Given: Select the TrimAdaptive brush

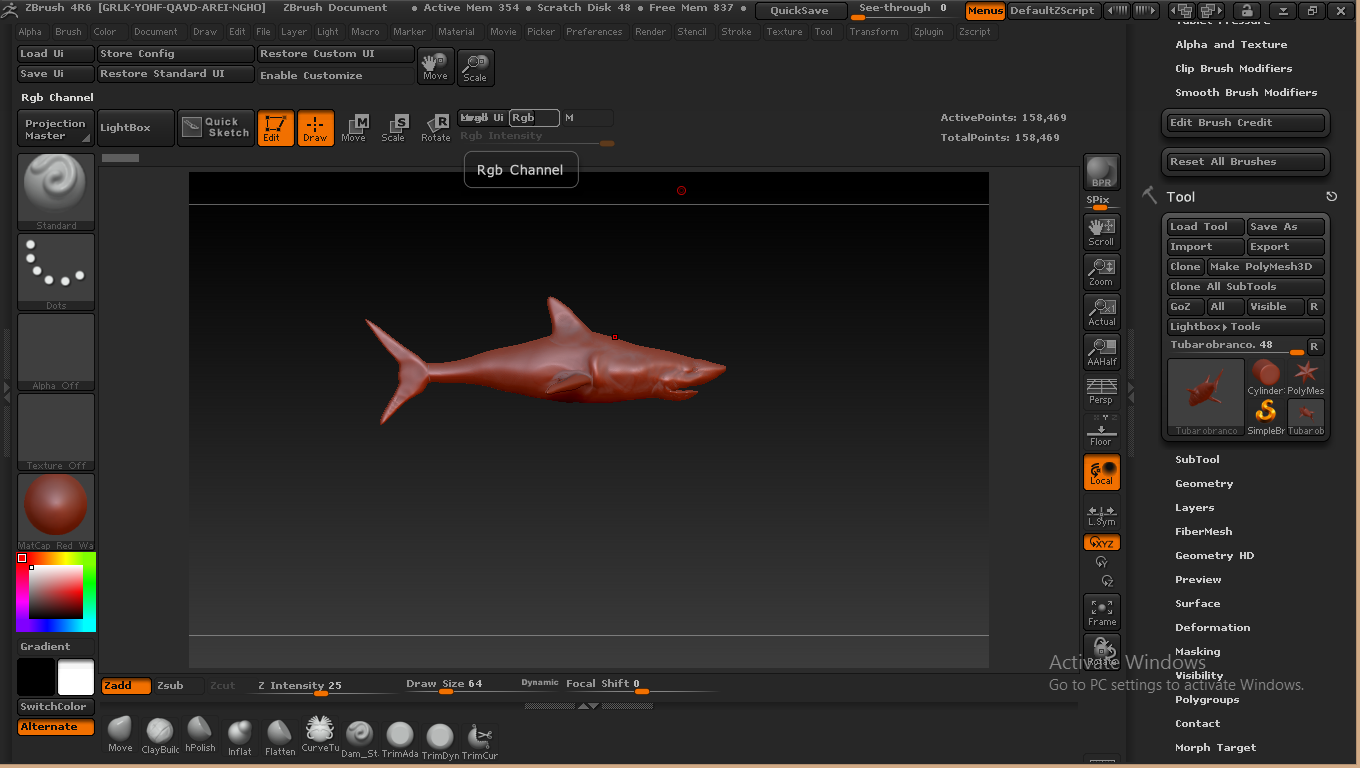Looking at the screenshot, I should coord(400,739).
